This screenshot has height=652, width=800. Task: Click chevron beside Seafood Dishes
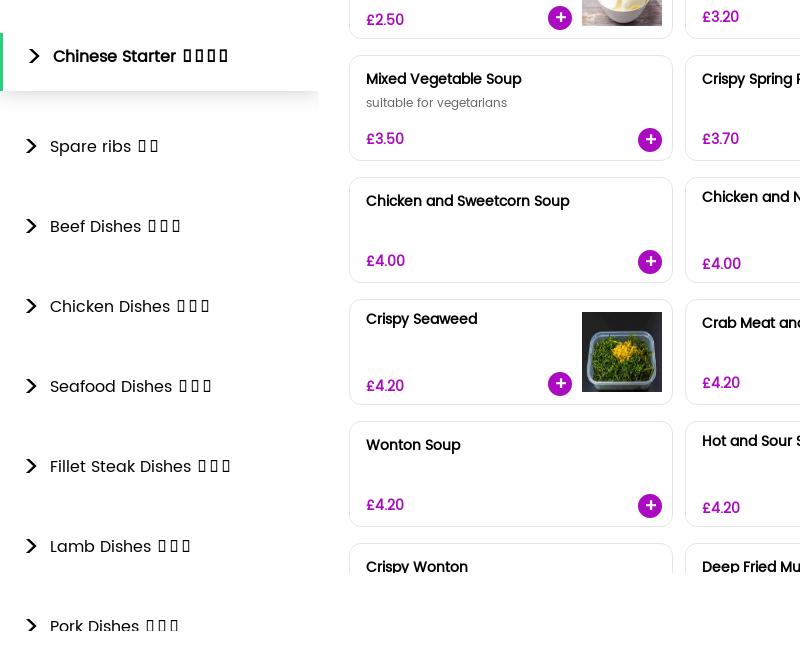31,387
